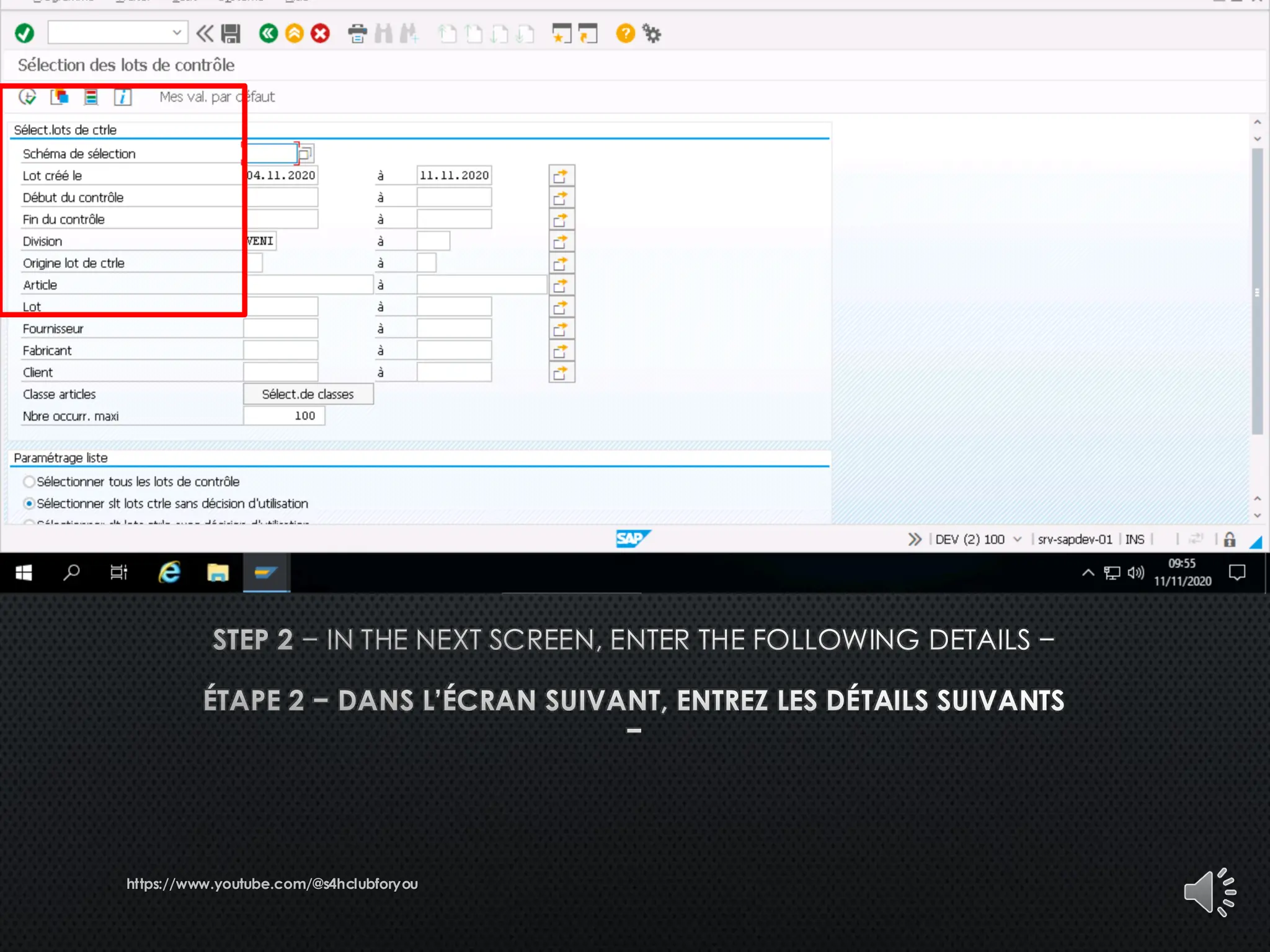Click the blue information icon
Image resolution: width=1270 pixels, height=952 pixels.
tap(123, 97)
